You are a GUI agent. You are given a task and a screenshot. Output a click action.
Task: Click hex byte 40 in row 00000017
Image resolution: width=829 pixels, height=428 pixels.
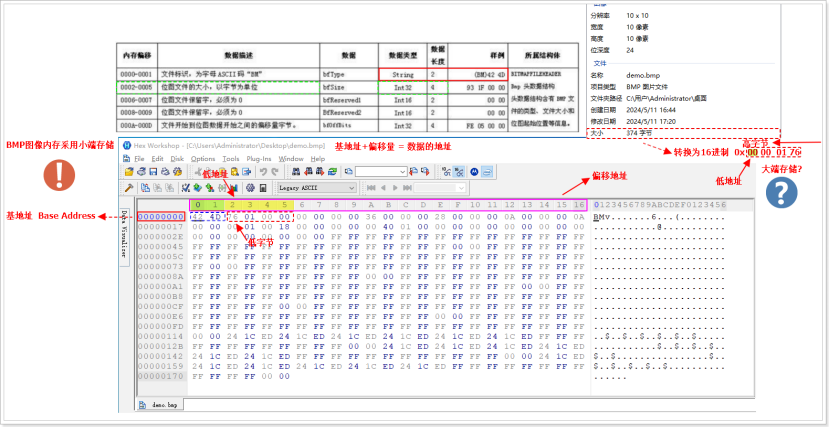pos(388,227)
